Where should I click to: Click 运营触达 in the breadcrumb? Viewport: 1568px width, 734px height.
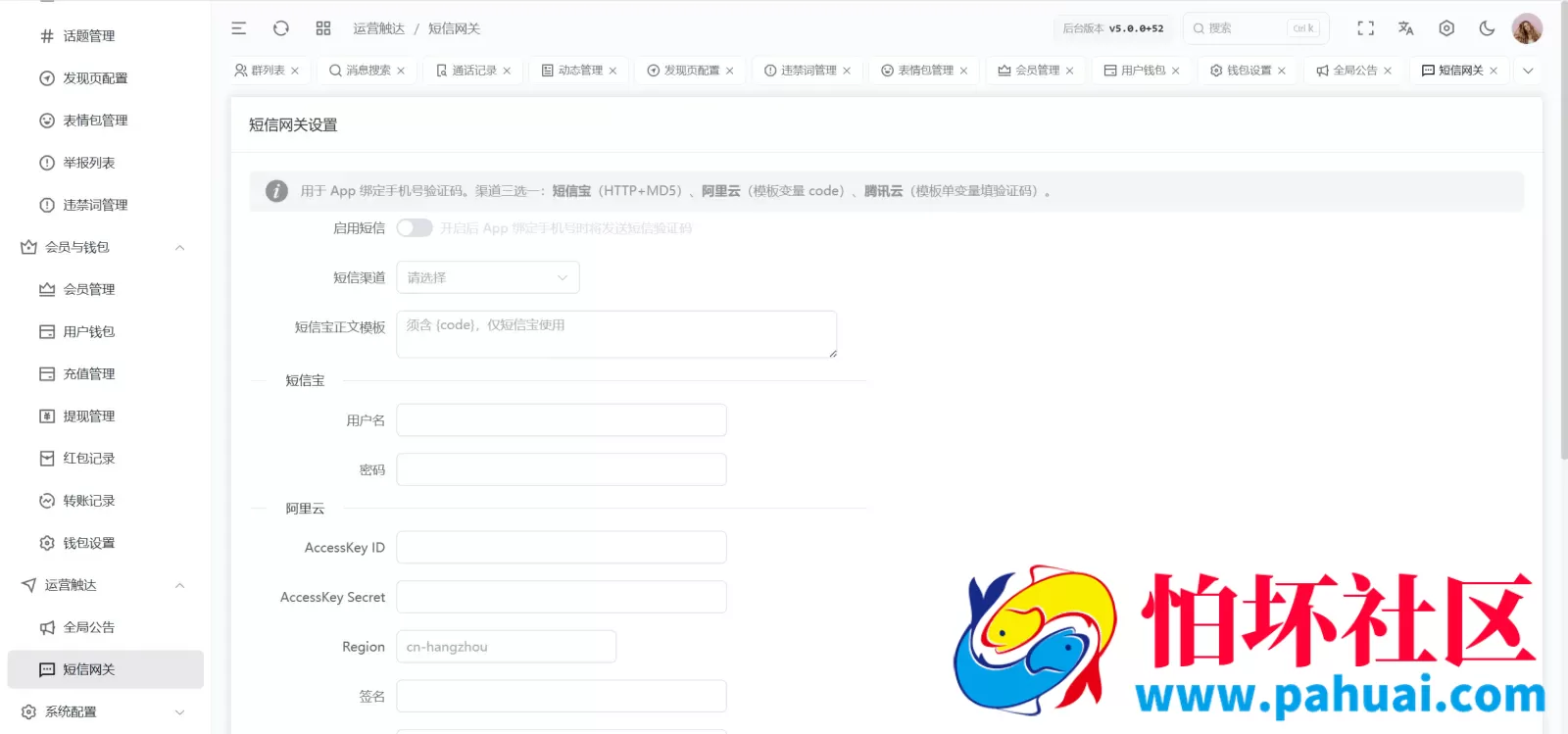pos(379,28)
